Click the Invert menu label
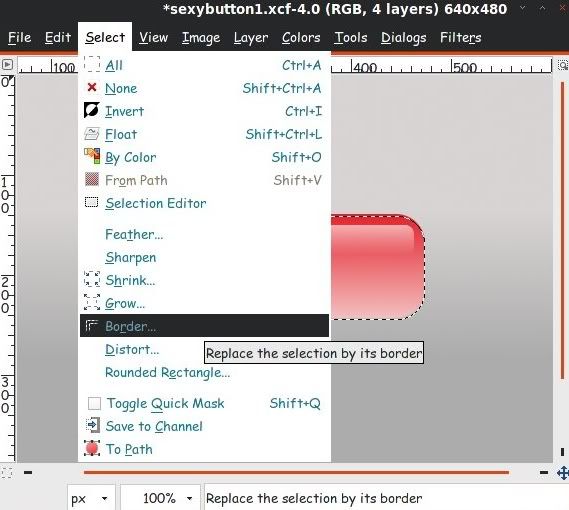Viewport: 569px width, 510px height. tap(124, 111)
